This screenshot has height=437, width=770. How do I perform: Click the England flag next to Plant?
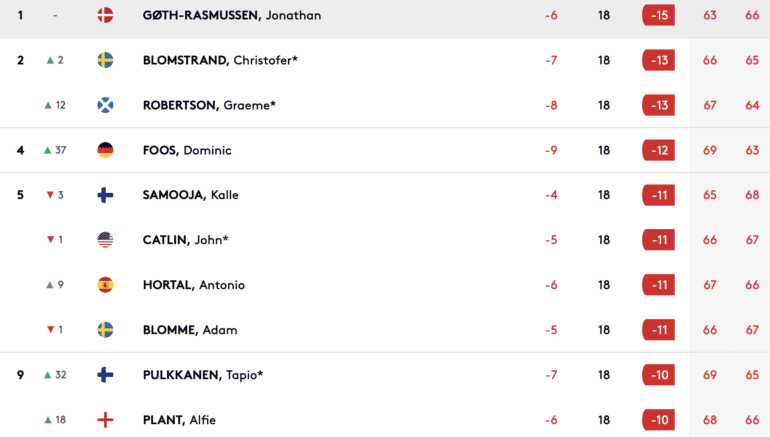[x=105, y=420]
